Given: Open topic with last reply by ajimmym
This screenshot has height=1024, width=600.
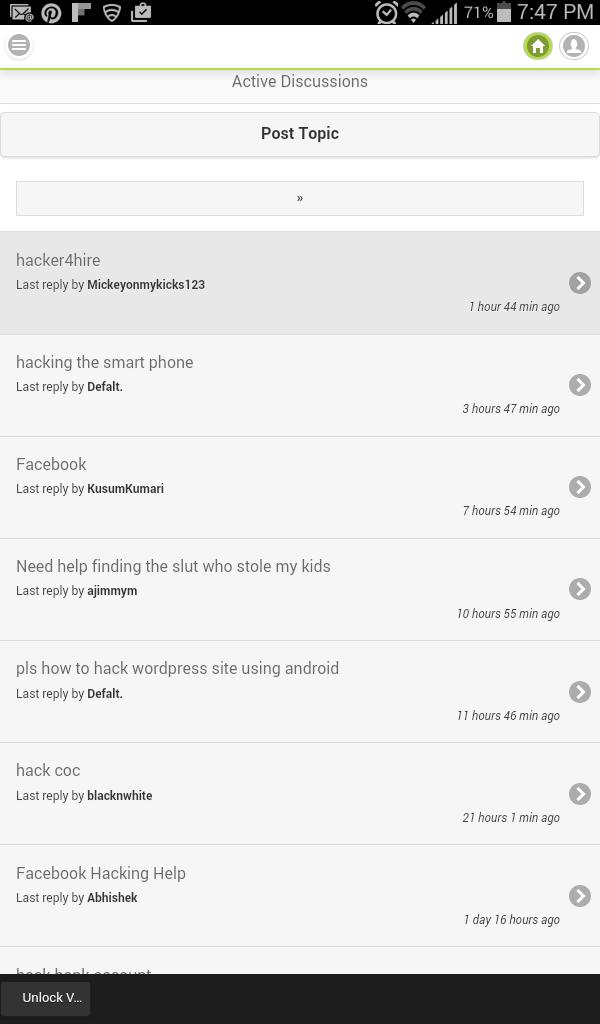Looking at the screenshot, I should point(173,566).
